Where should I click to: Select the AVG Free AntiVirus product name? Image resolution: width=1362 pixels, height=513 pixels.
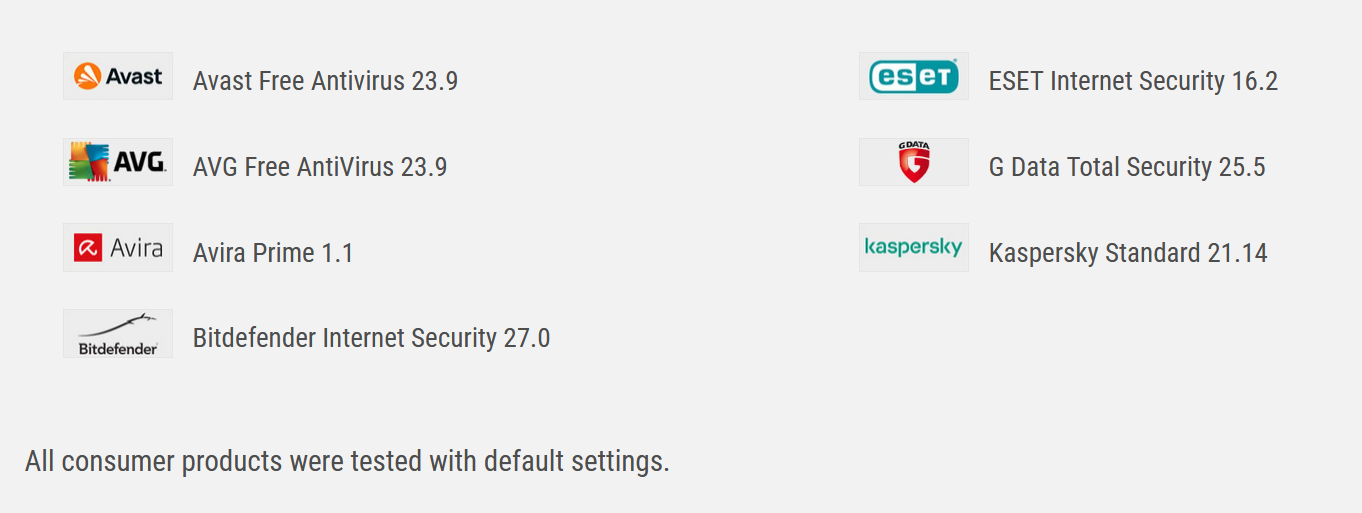[294, 166]
